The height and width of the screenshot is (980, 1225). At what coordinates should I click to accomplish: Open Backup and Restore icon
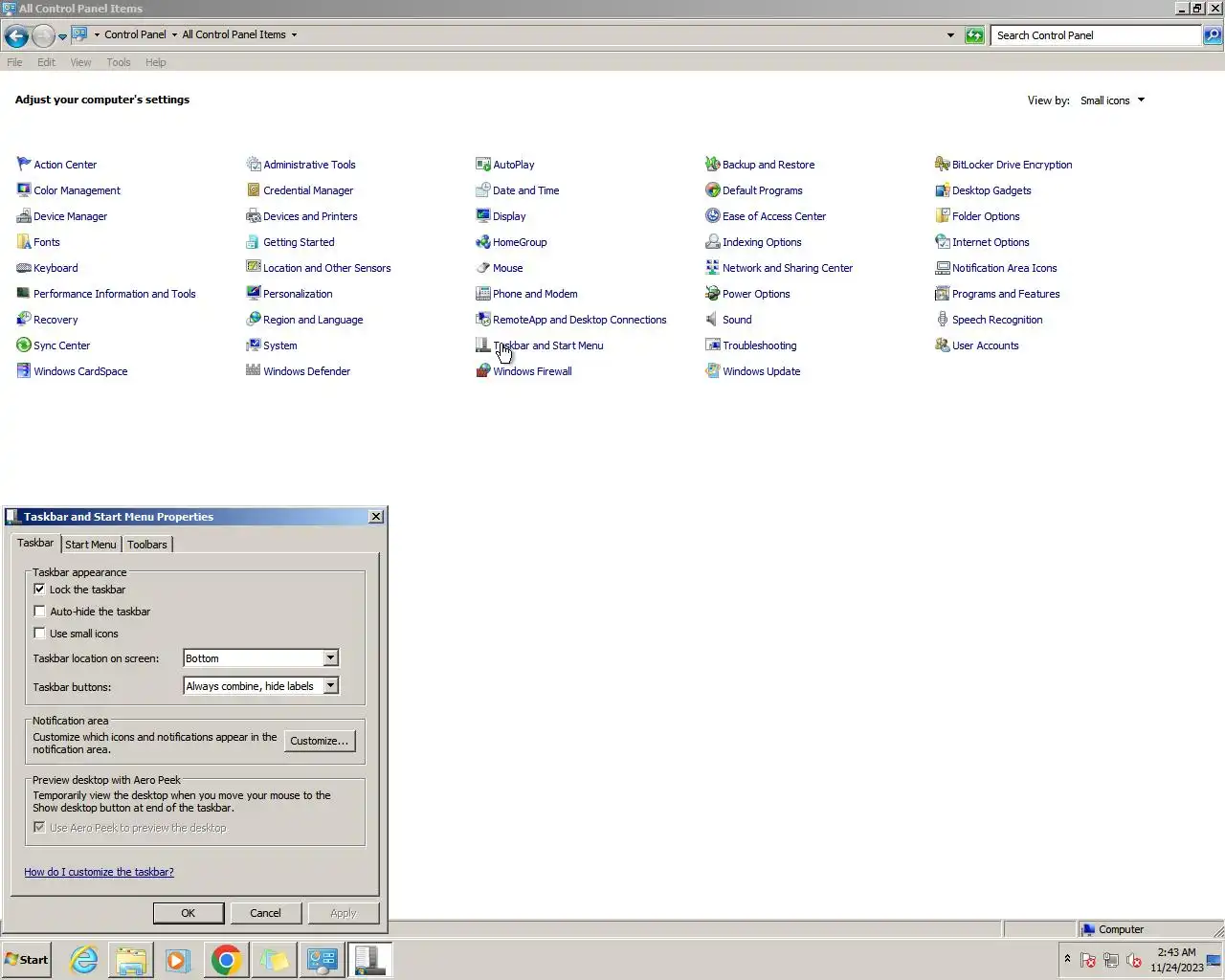(x=713, y=165)
